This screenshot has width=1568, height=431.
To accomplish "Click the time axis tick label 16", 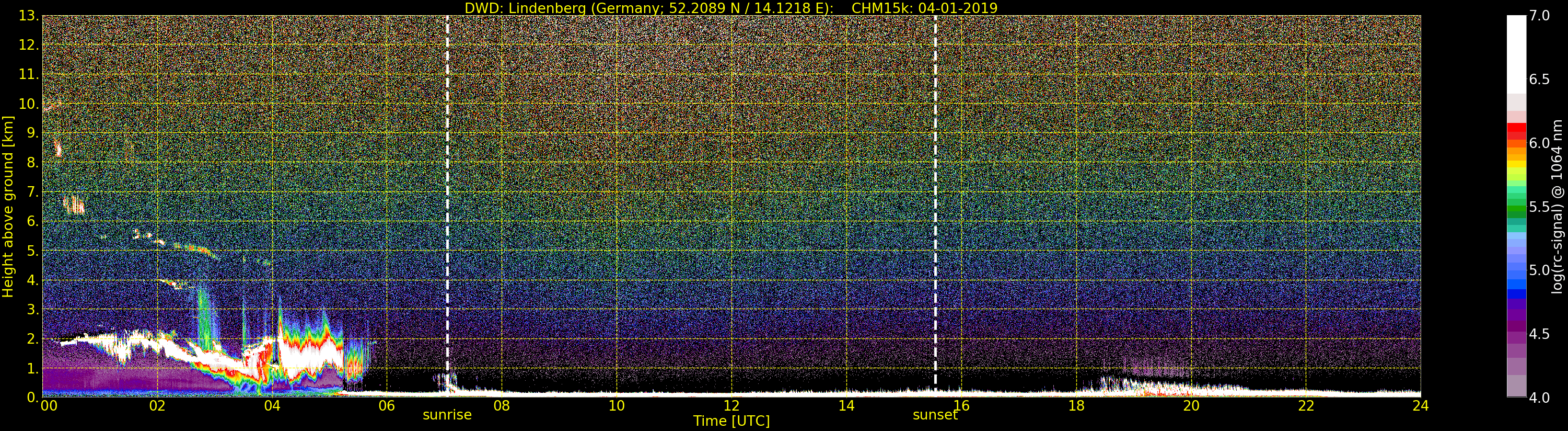I will pyautogui.click(x=961, y=406).
